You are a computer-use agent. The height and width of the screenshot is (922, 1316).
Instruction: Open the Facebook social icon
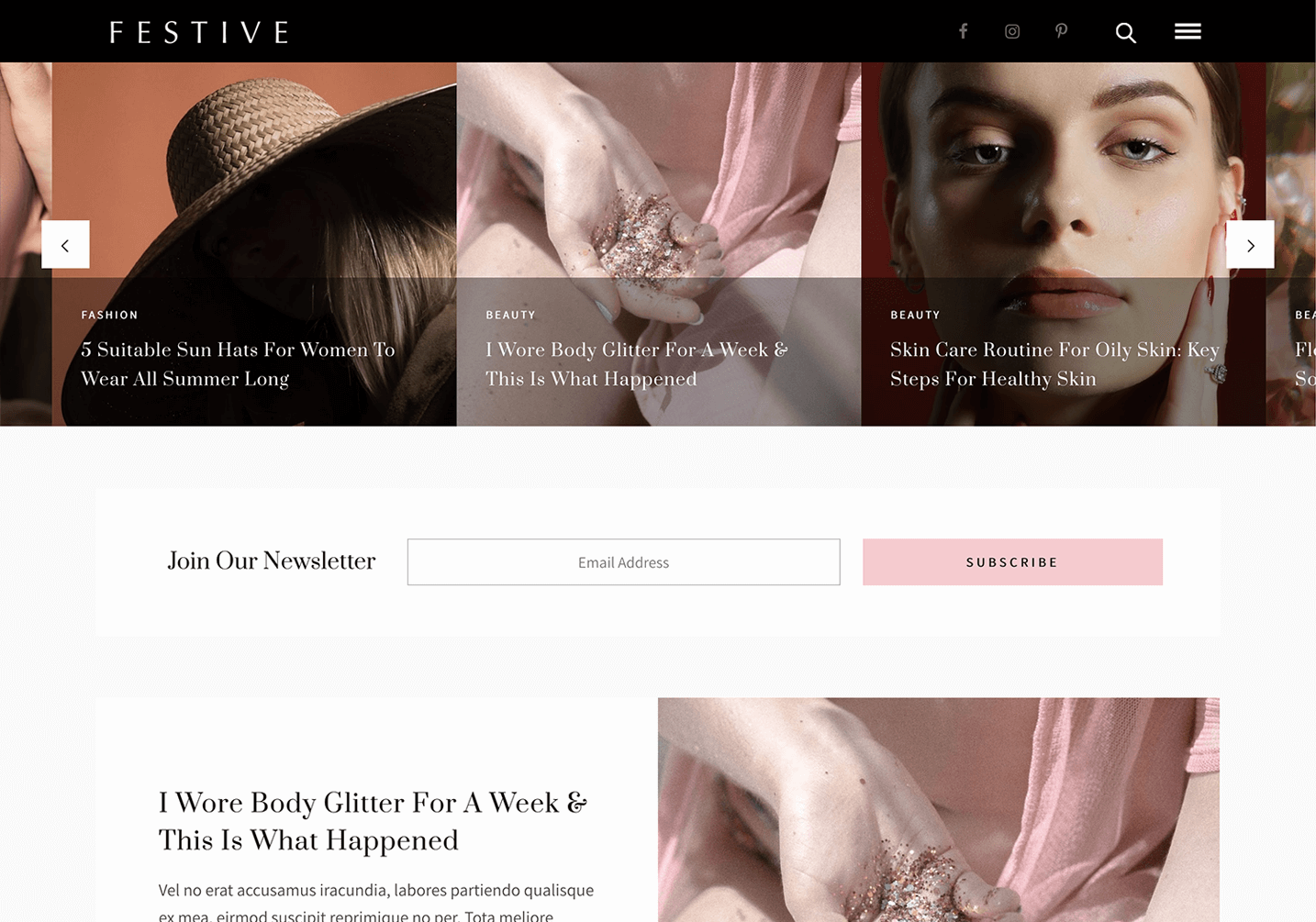coord(963,31)
